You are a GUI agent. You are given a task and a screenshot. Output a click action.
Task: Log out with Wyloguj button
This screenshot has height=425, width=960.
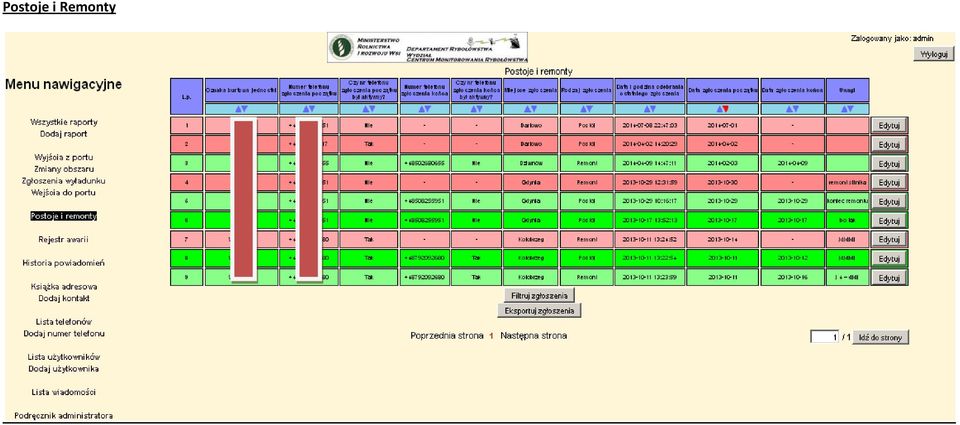pyautogui.click(x=934, y=54)
